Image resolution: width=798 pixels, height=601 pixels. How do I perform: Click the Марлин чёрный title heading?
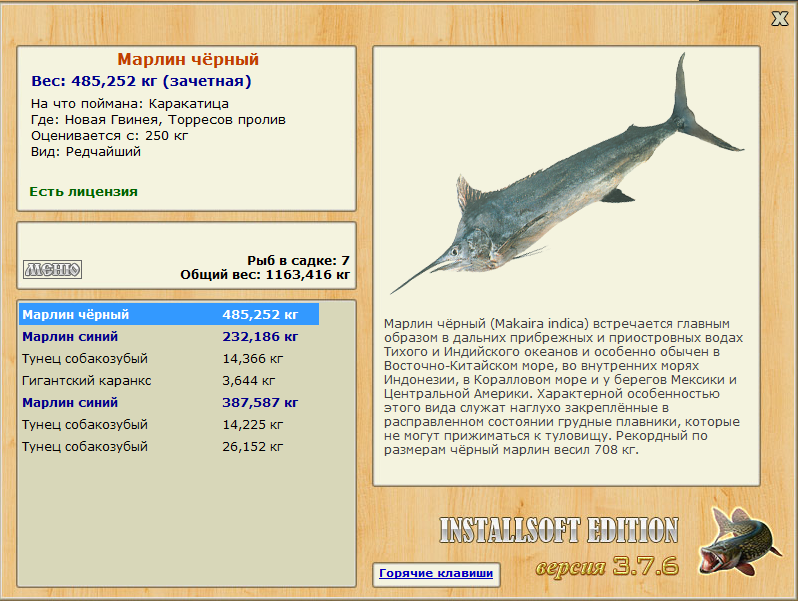[x=188, y=60]
